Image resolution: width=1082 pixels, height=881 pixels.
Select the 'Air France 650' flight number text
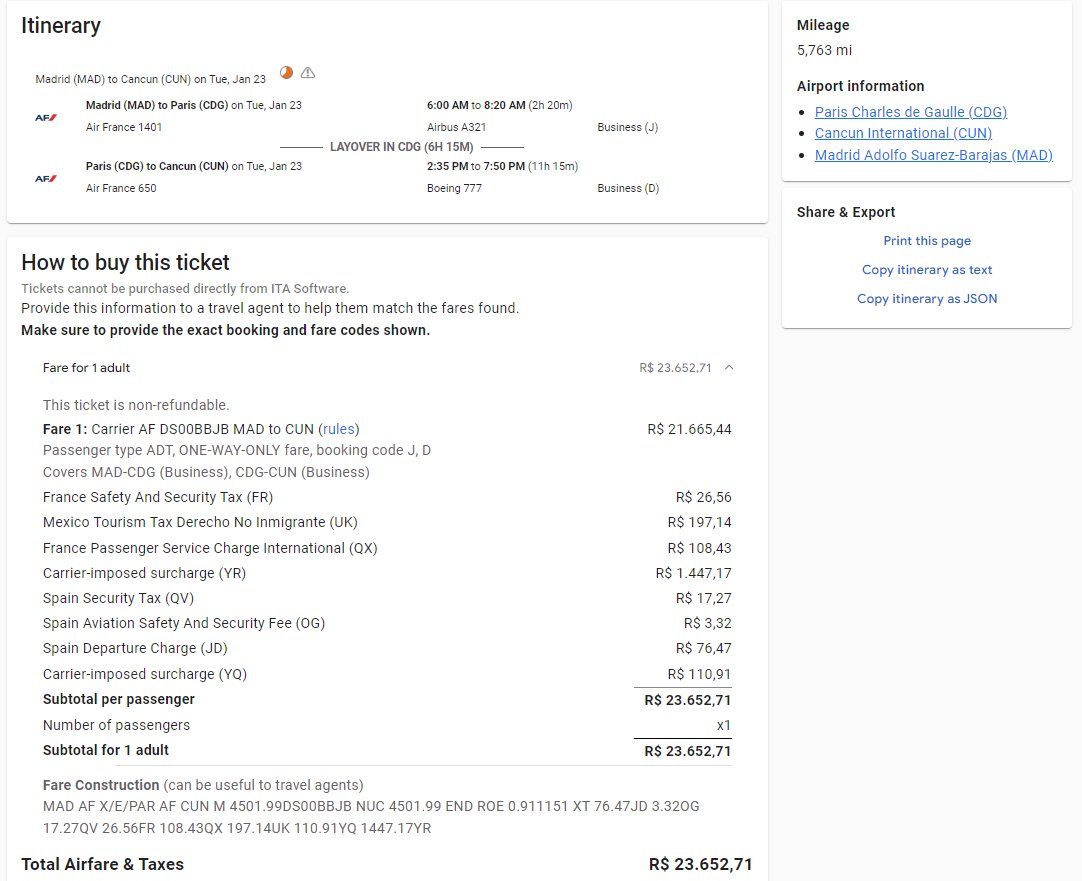121,188
